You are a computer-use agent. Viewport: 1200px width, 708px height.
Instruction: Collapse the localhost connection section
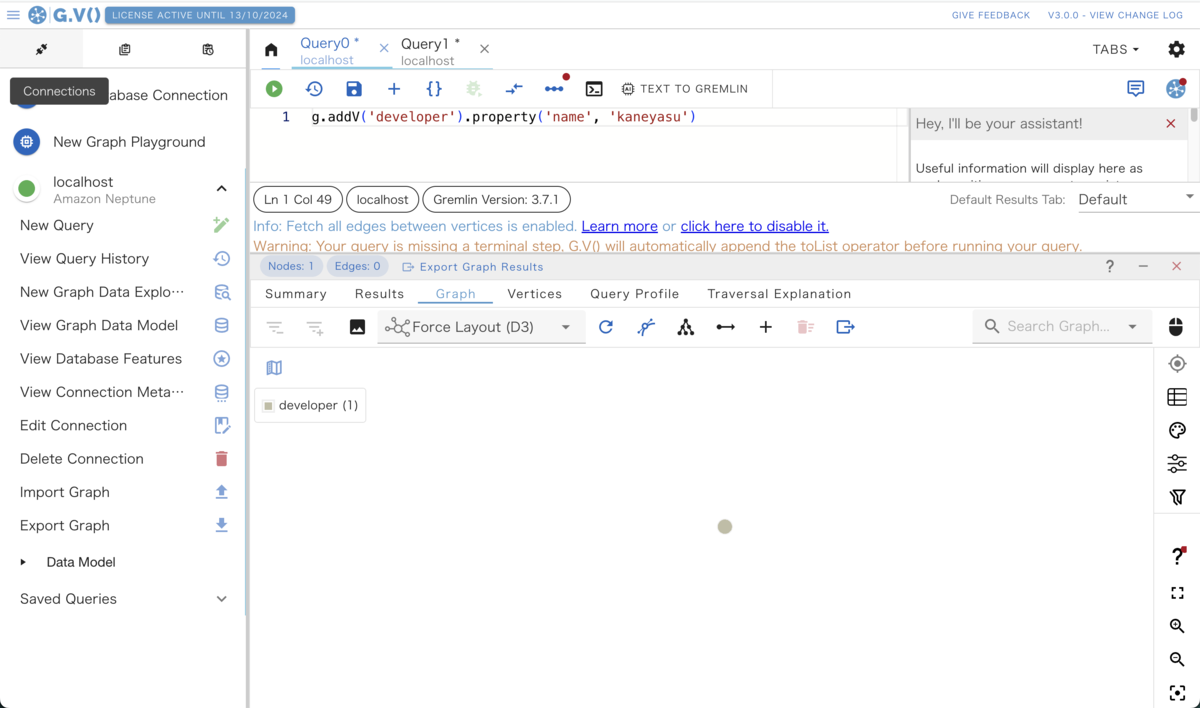pyautogui.click(x=222, y=189)
